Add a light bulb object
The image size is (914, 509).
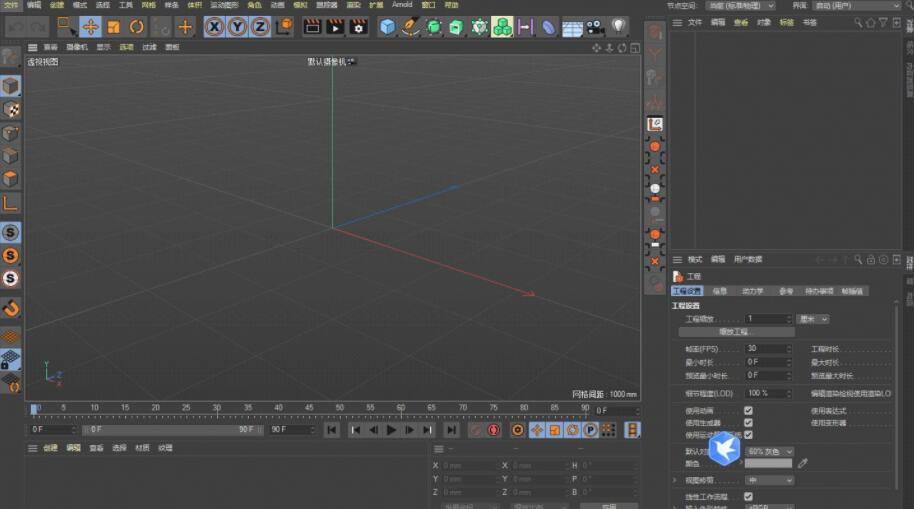pyautogui.click(x=618, y=26)
